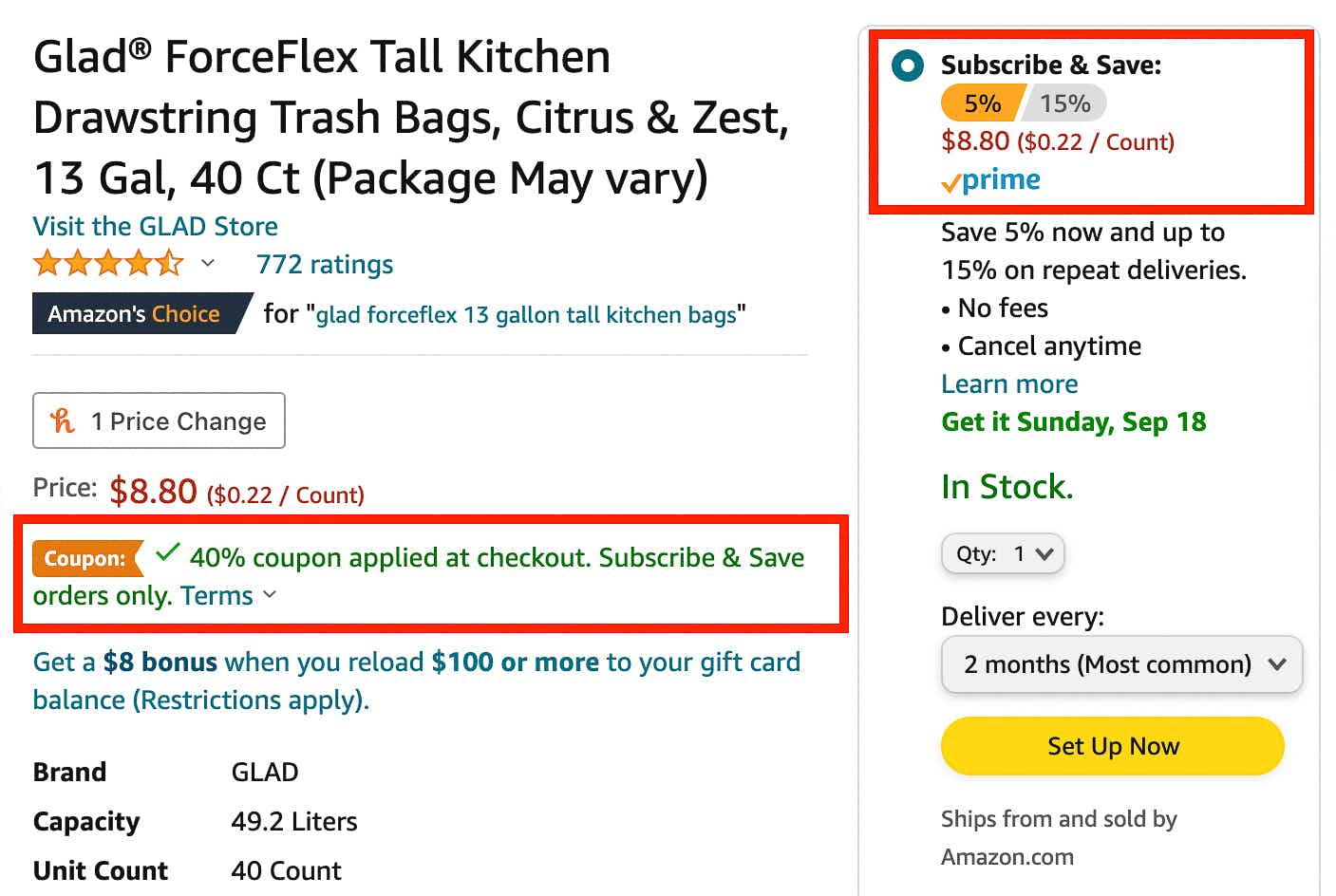The width and height of the screenshot is (1336, 896).
Task: Click the Honey price tracker icon
Action: (61, 420)
